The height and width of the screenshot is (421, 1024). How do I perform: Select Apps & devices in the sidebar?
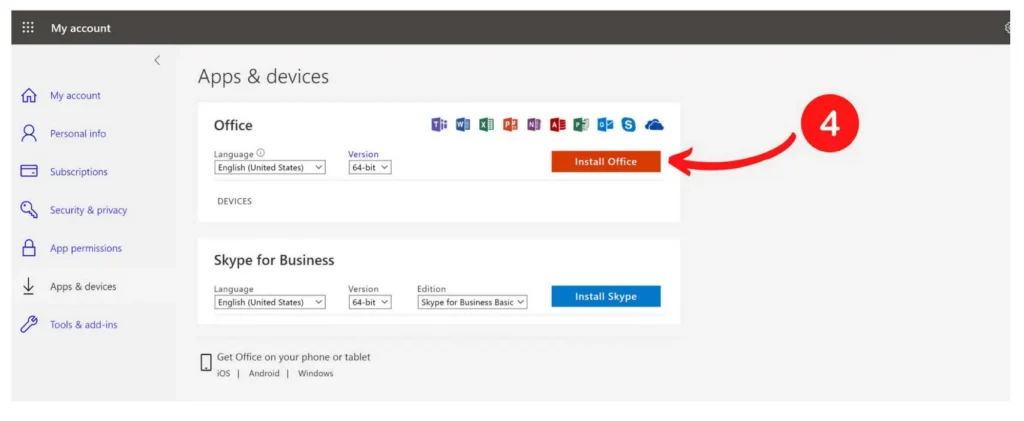(83, 287)
